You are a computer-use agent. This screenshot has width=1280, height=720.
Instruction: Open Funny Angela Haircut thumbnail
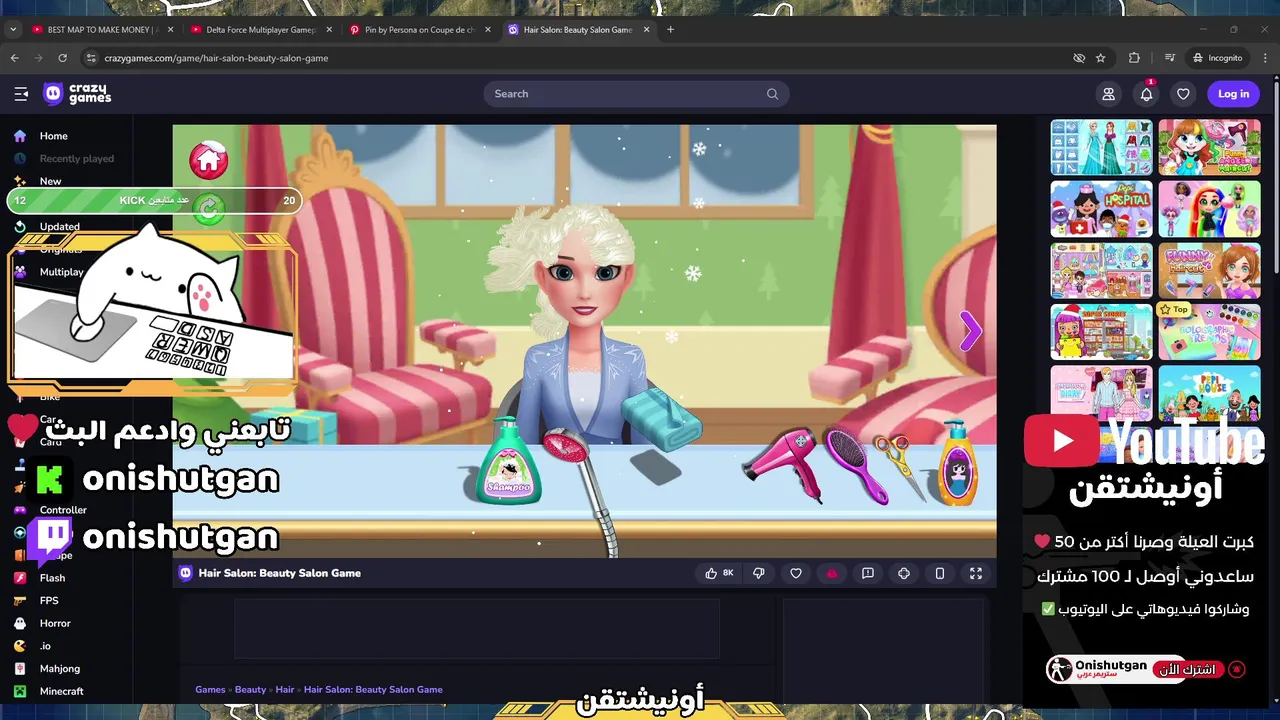[1209, 148]
